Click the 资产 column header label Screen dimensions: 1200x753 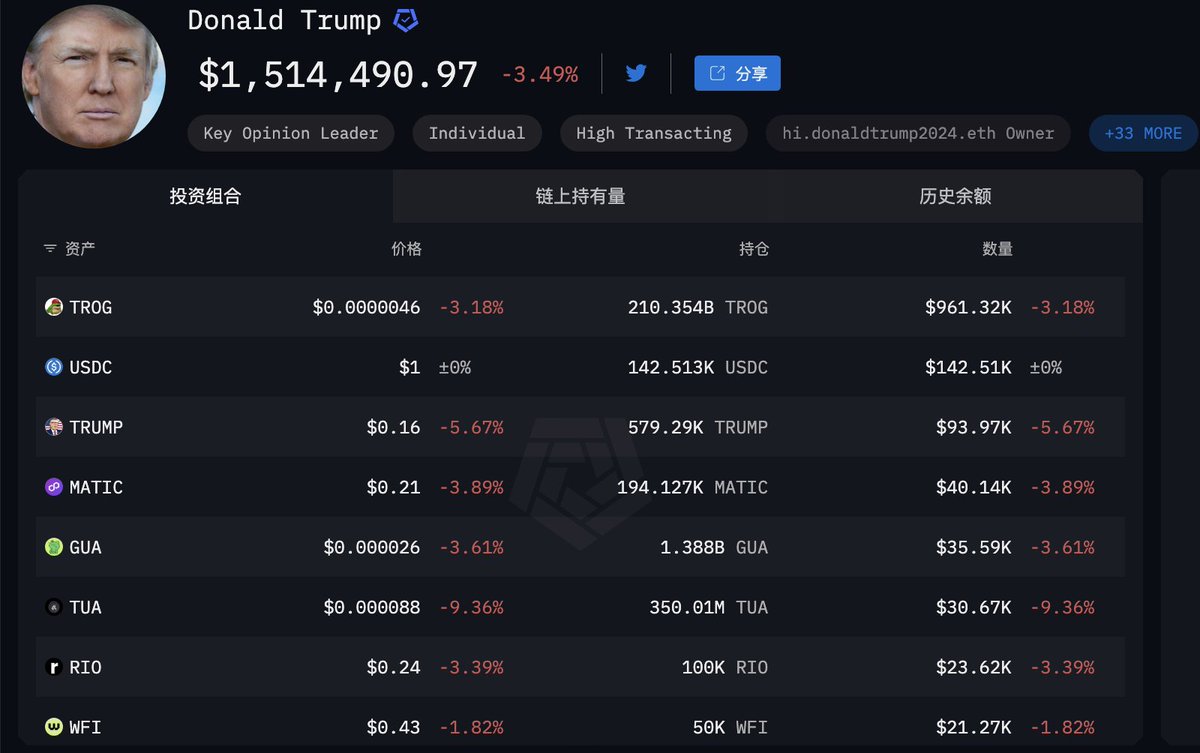click(80, 249)
